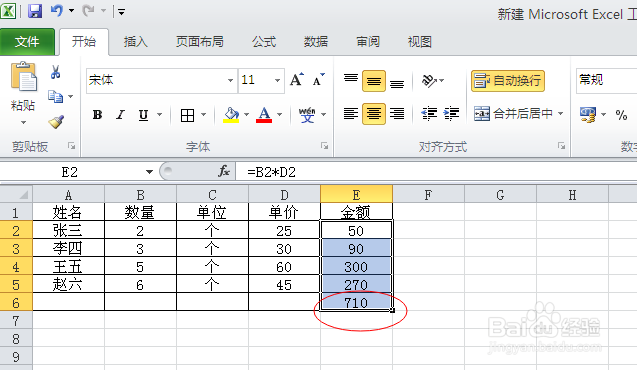Toggle Bold formatting
This screenshot has height=370, width=637.
tap(97, 115)
